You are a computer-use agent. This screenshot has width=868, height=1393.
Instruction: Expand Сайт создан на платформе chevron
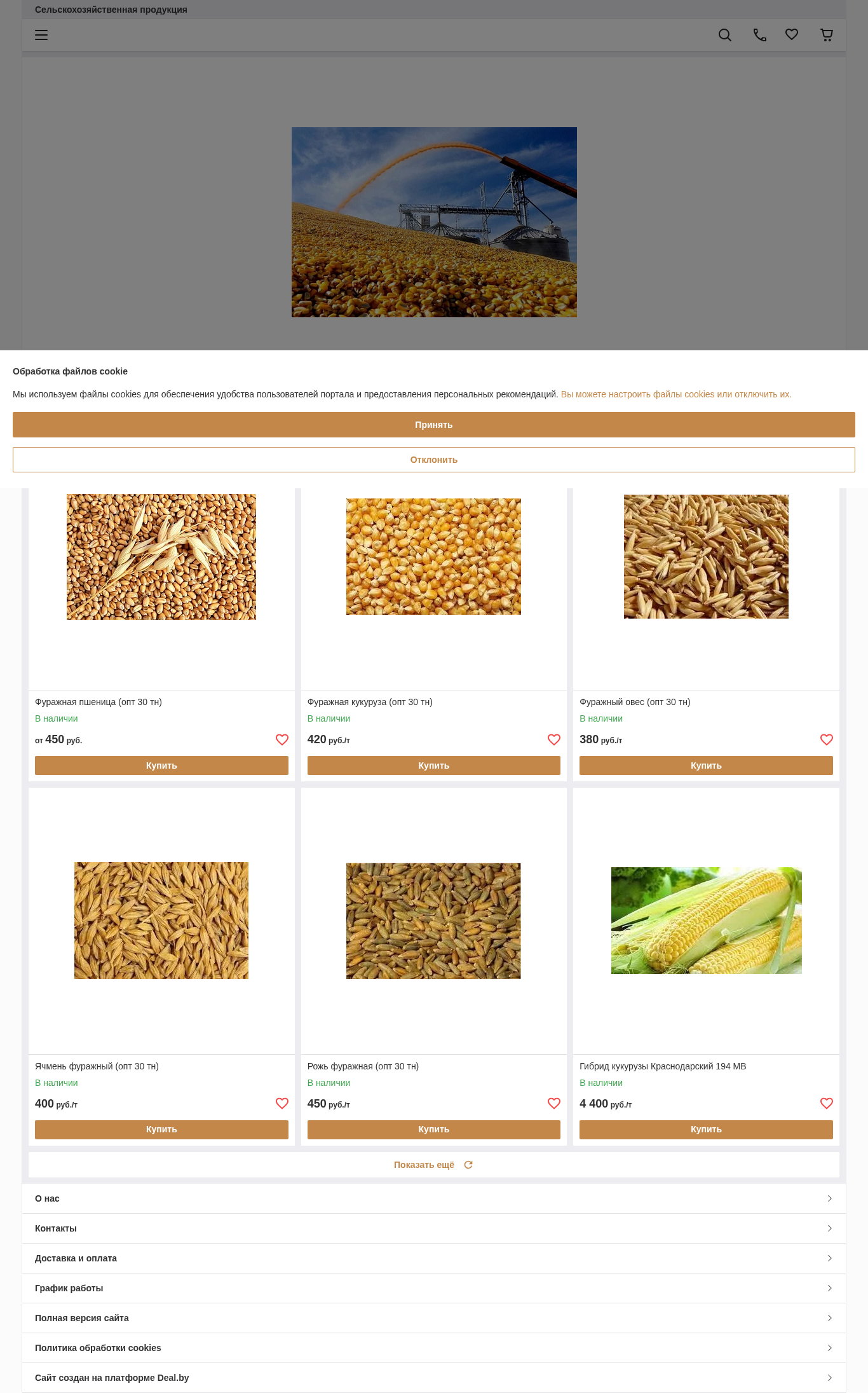pyautogui.click(x=830, y=1378)
